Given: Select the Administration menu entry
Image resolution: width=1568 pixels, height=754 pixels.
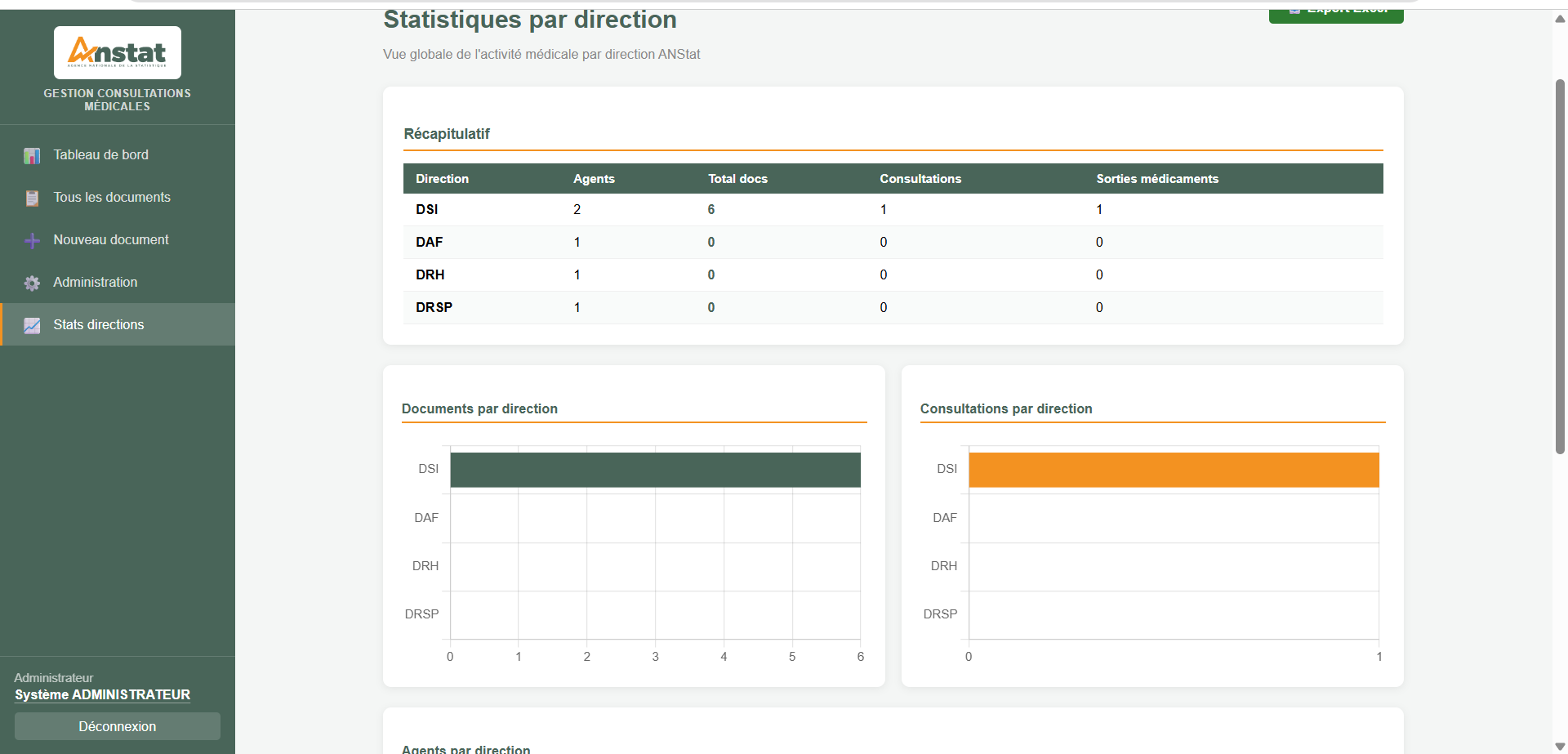Looking at the screenshot, I should (x=96, y=283).
